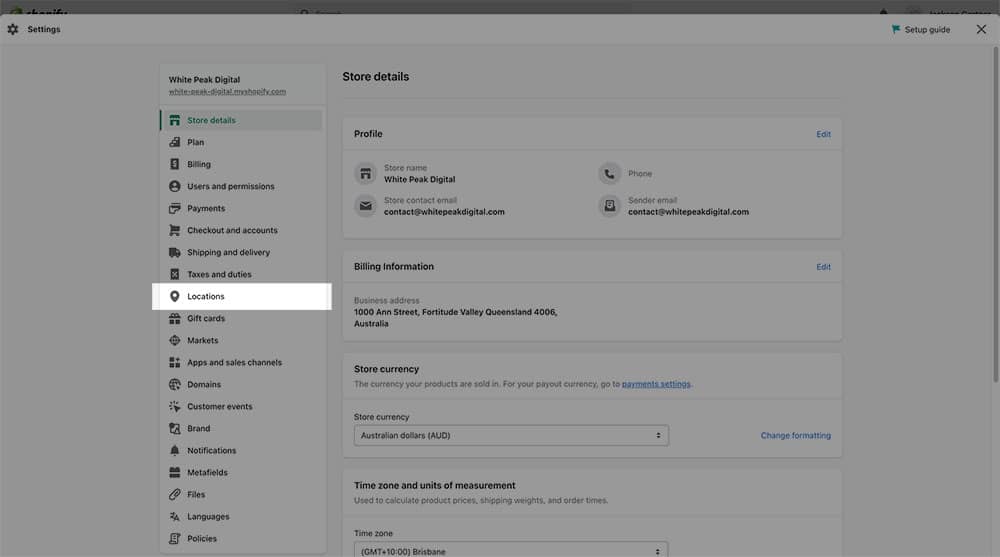This screenshot has width=1000, height=557.
Task: Click the Setup guide flag icon
Action: [895, 29]
